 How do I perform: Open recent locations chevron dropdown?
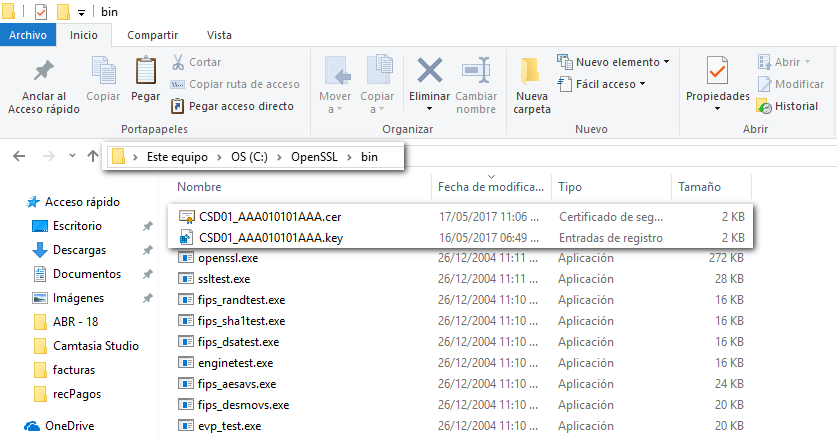pos(72,156)
